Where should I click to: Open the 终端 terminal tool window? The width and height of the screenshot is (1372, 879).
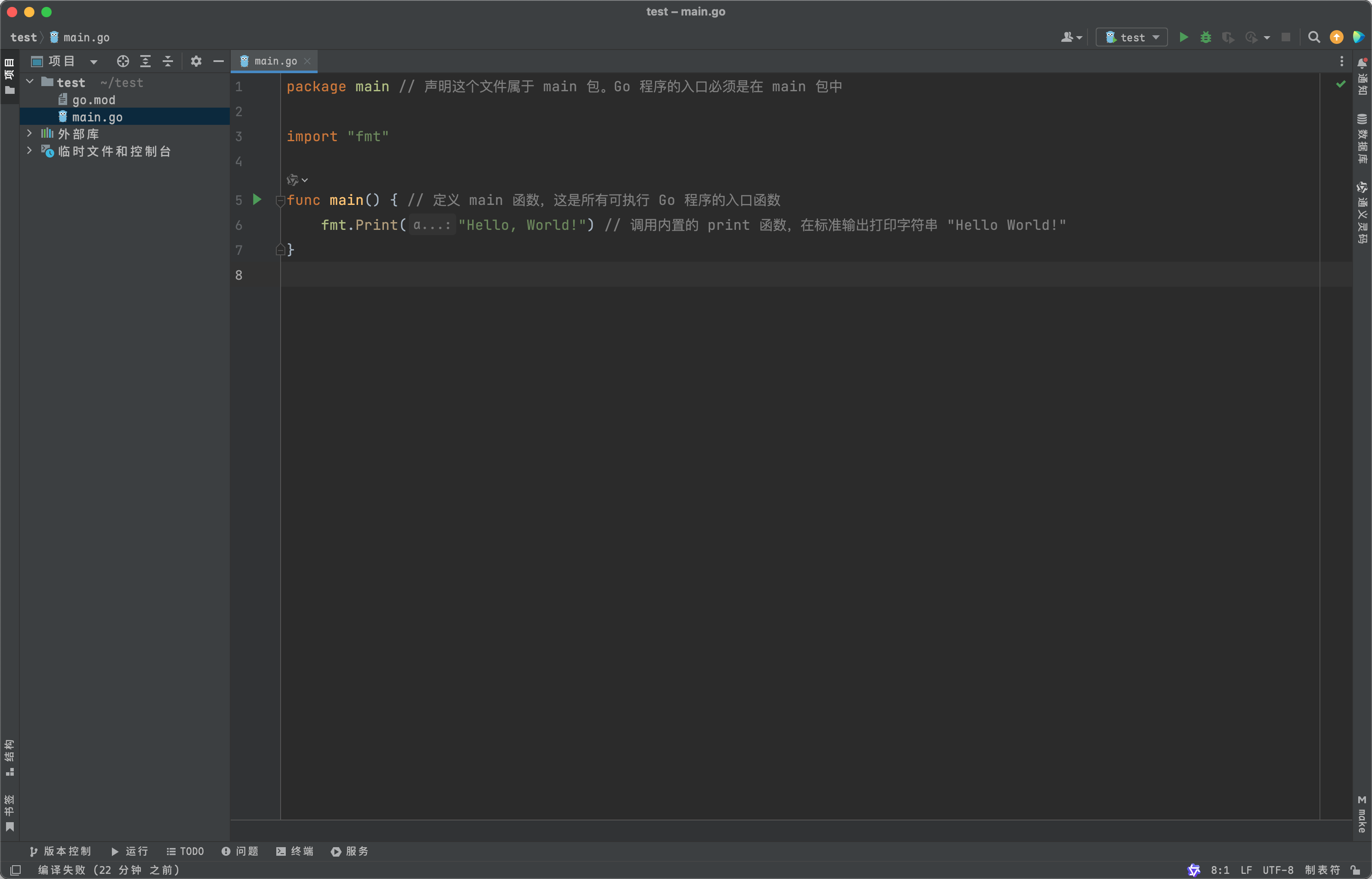295,851
